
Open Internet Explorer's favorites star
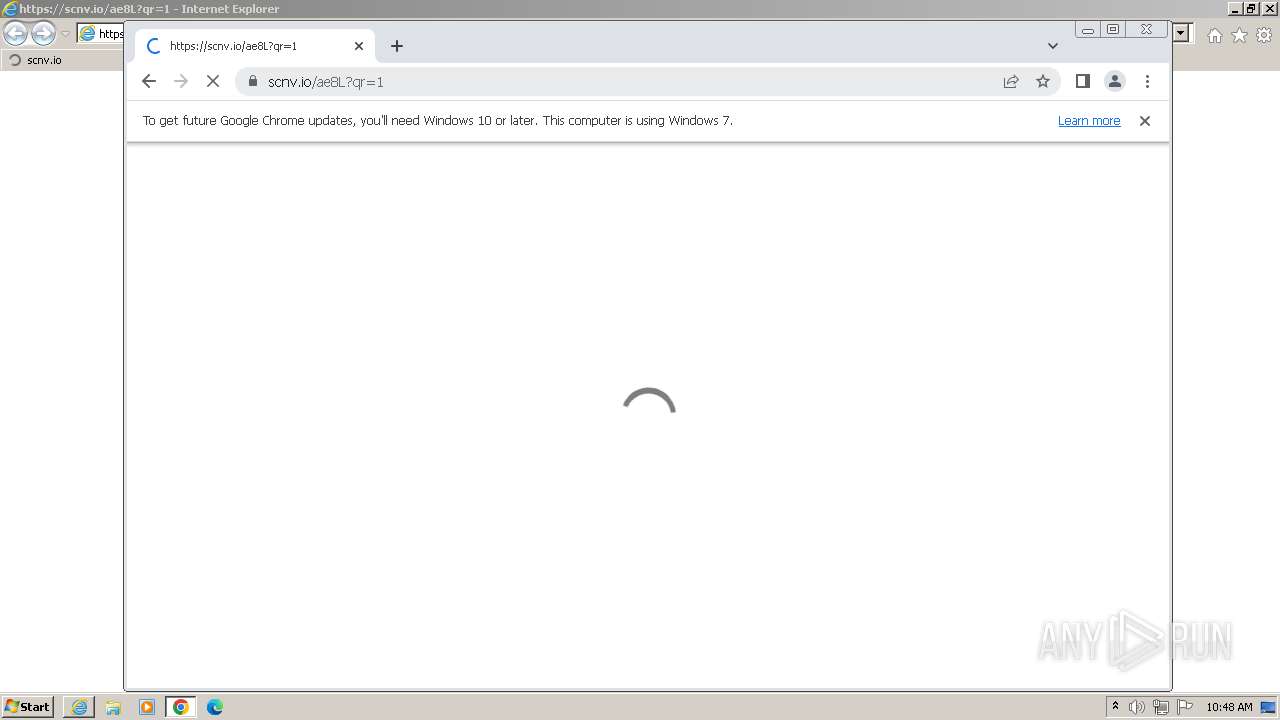pos(1239,35)
